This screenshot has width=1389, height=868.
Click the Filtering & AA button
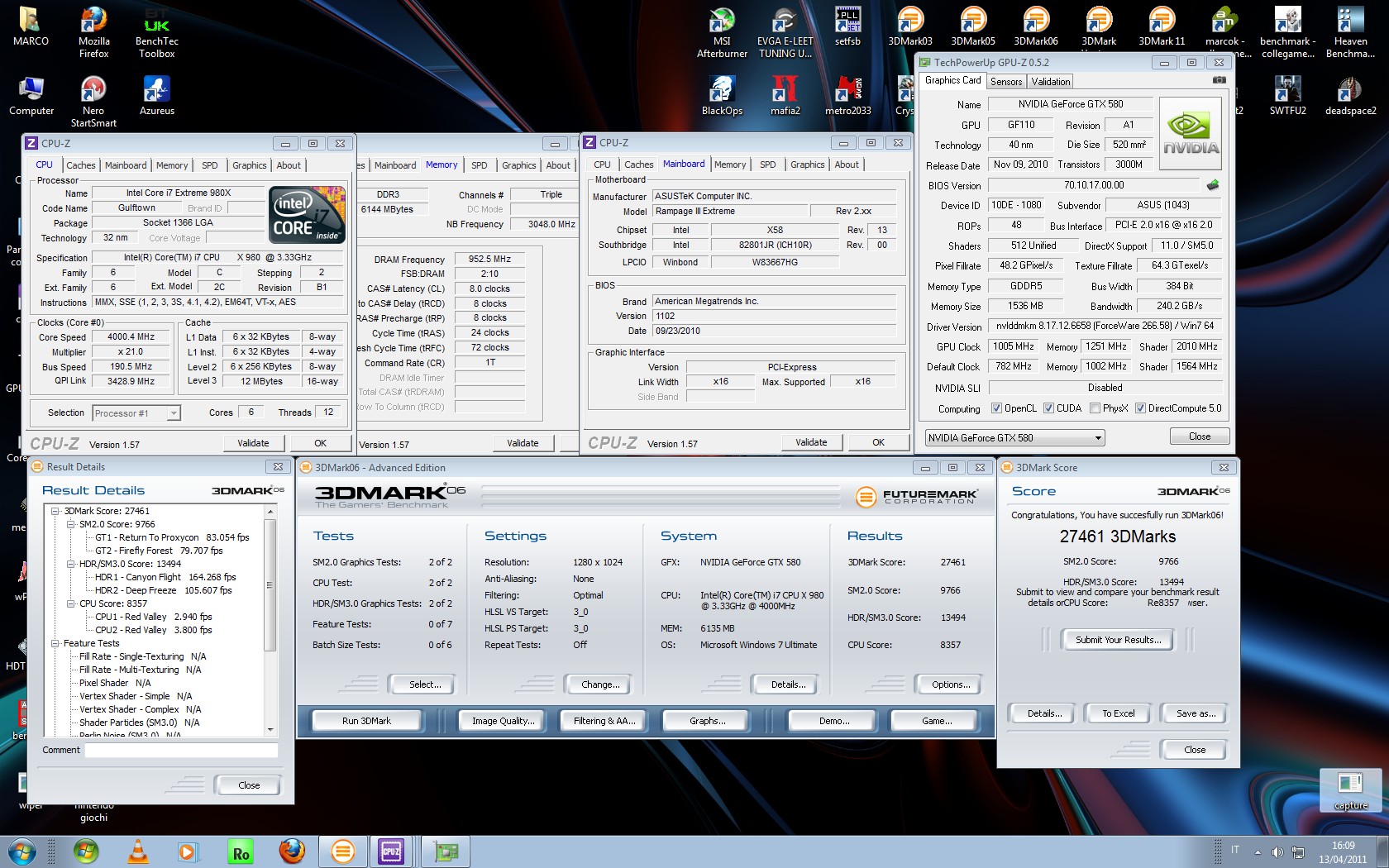point(604,721)
